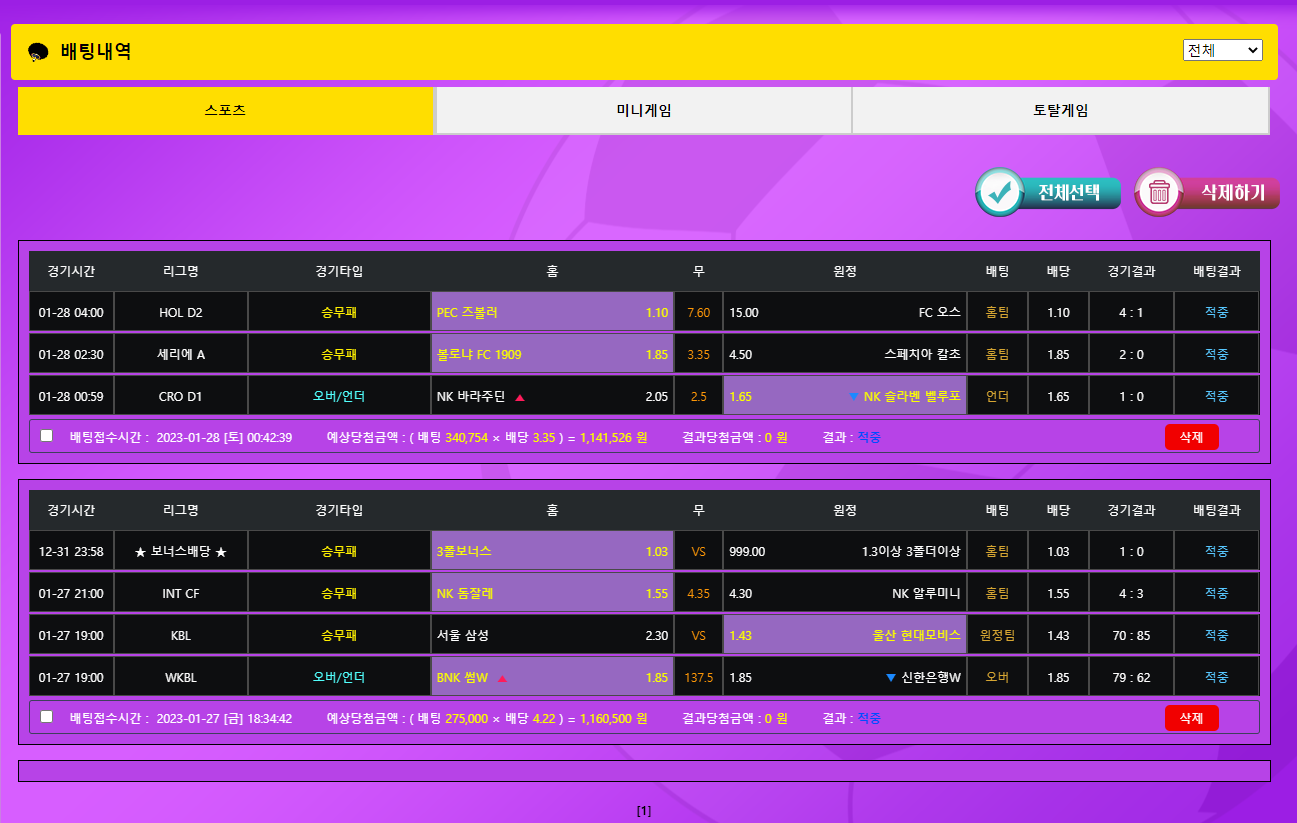The height and width of the screenshot is (823, 1297).
Task: Click blue down arrow beside 신한은행W
Action: (890, 678)
